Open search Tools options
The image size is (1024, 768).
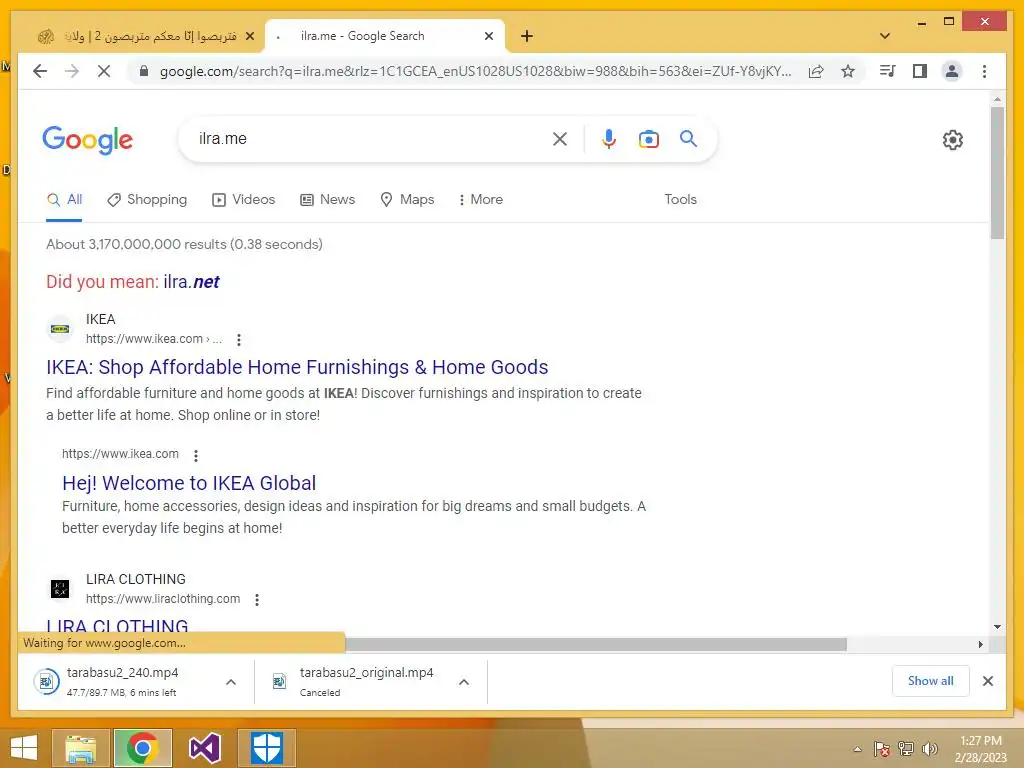click(x=680, y=200)
